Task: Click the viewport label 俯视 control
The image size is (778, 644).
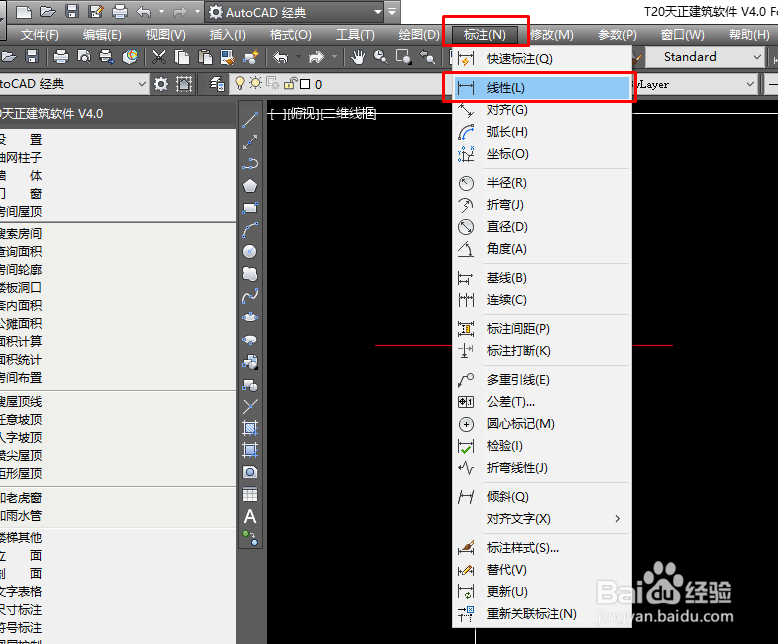Action: point(302,114)
